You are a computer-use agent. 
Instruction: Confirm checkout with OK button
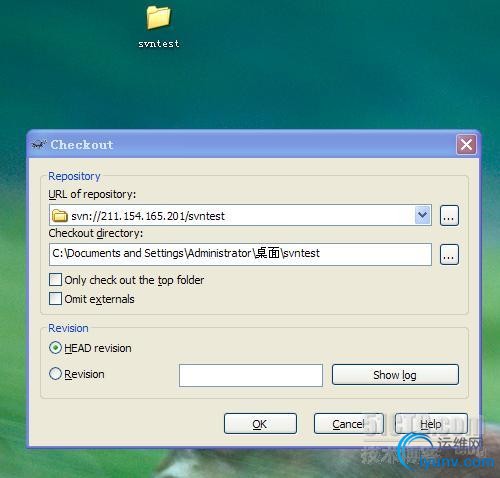click(x=260, y=424)
